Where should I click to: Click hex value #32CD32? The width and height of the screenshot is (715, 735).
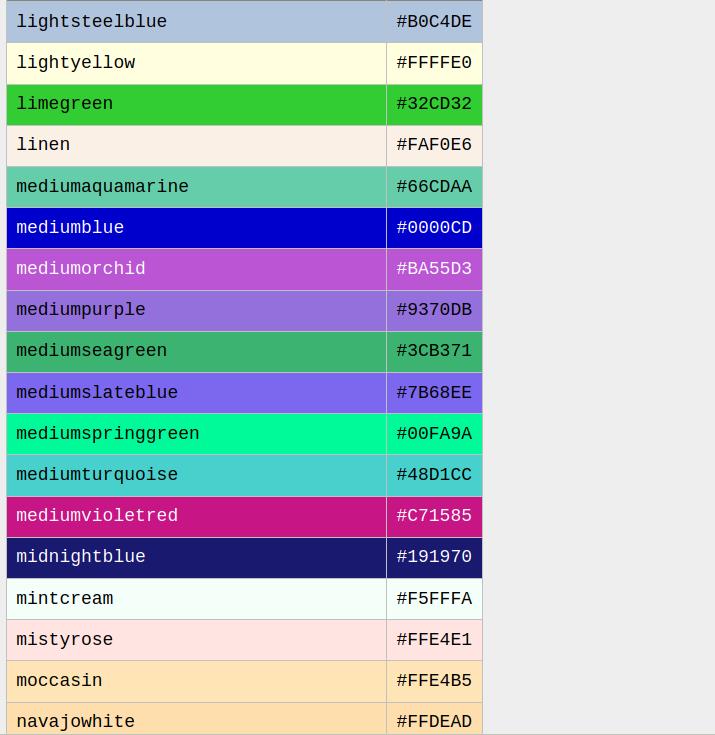click(434, 104)
